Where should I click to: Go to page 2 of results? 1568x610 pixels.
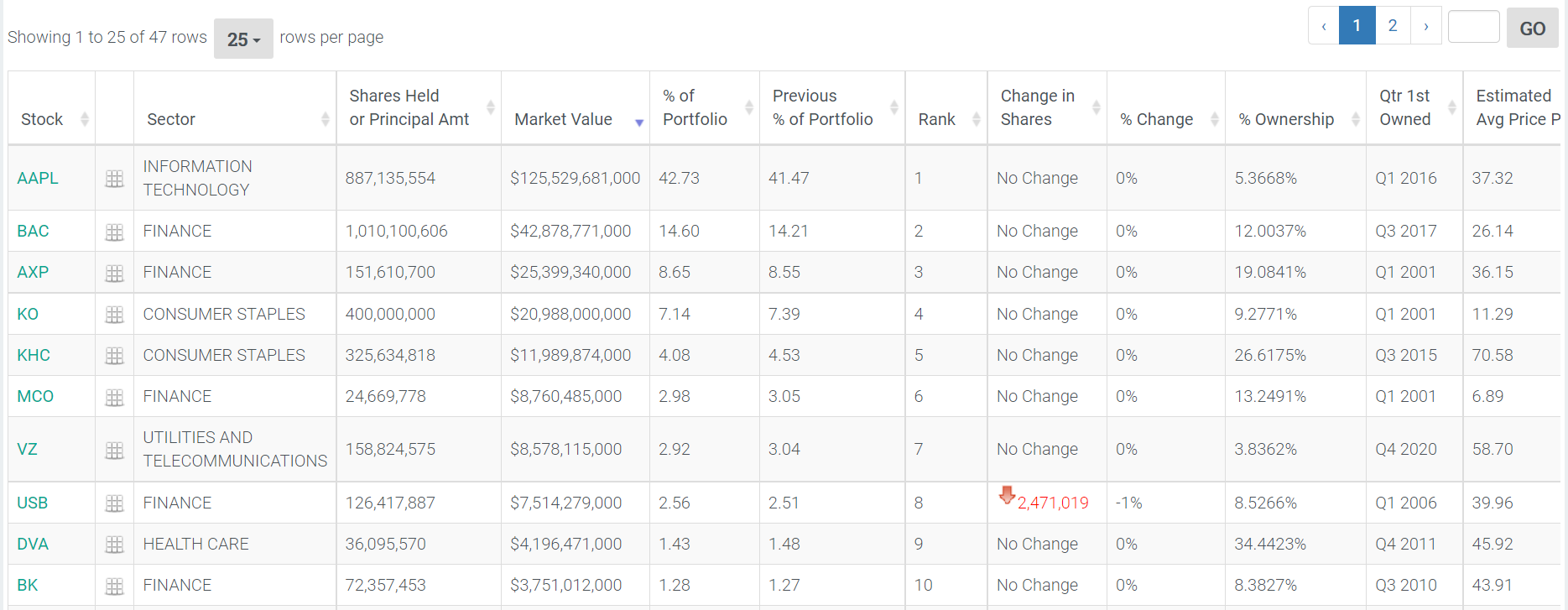coord(1393,26)
